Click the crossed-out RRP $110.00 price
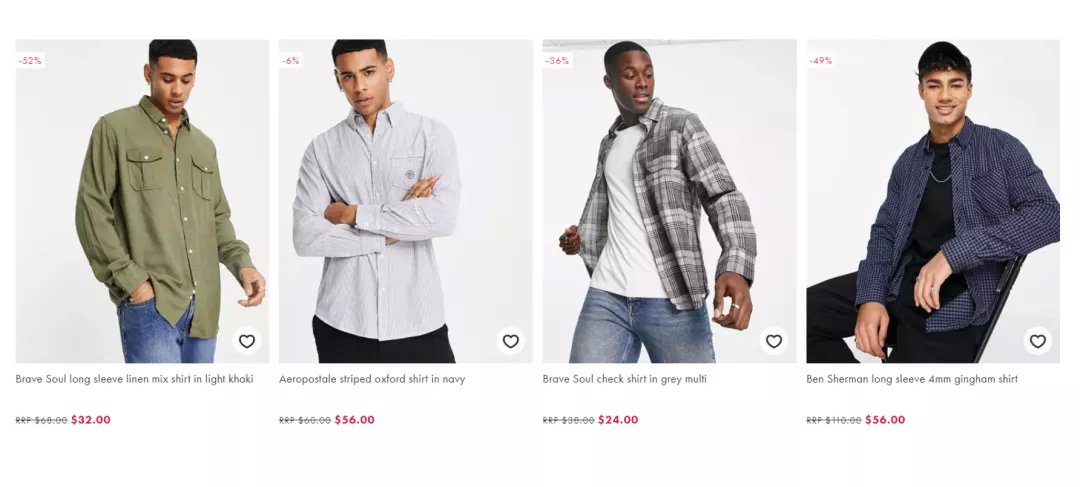This screenshot has height=487, width=1080. [834, 420]
